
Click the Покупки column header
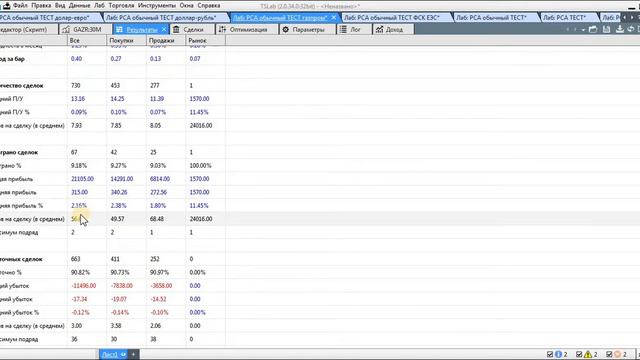[x=127, y=40]
